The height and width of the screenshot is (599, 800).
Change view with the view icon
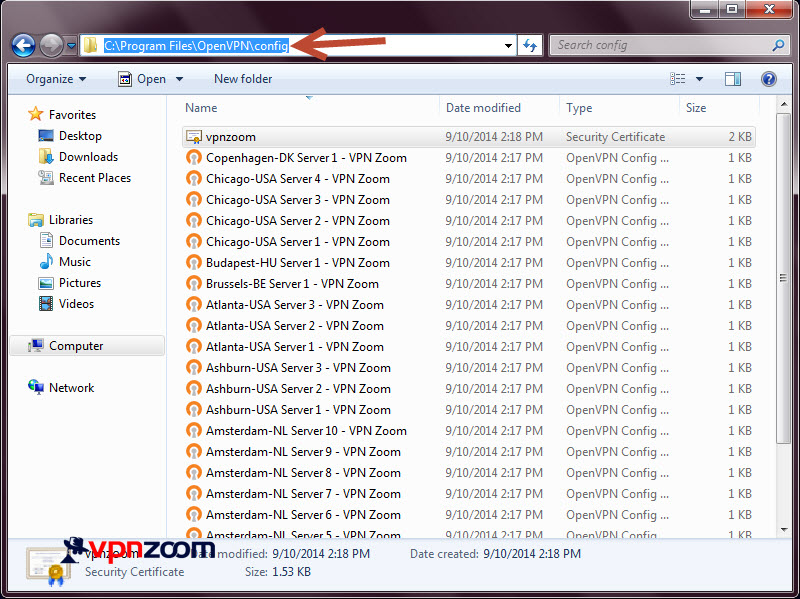pos(678,79)
